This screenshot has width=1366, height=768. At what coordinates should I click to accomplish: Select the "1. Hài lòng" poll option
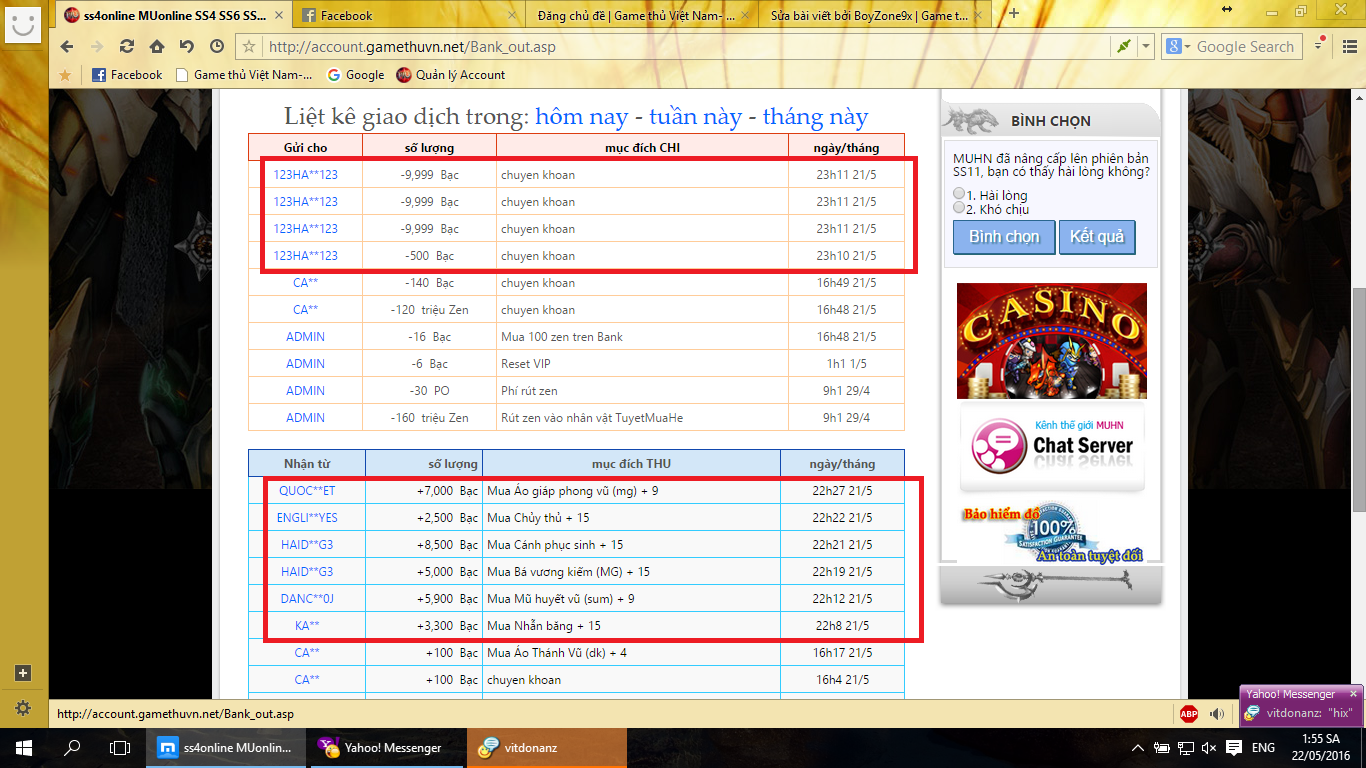click(x=959, y=194)
